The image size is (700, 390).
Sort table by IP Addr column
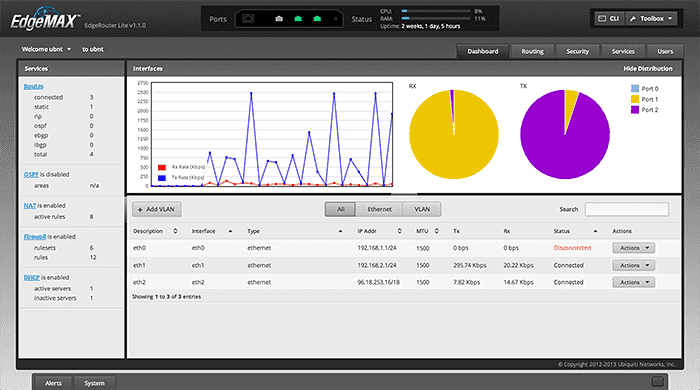[x=379, y=231]
